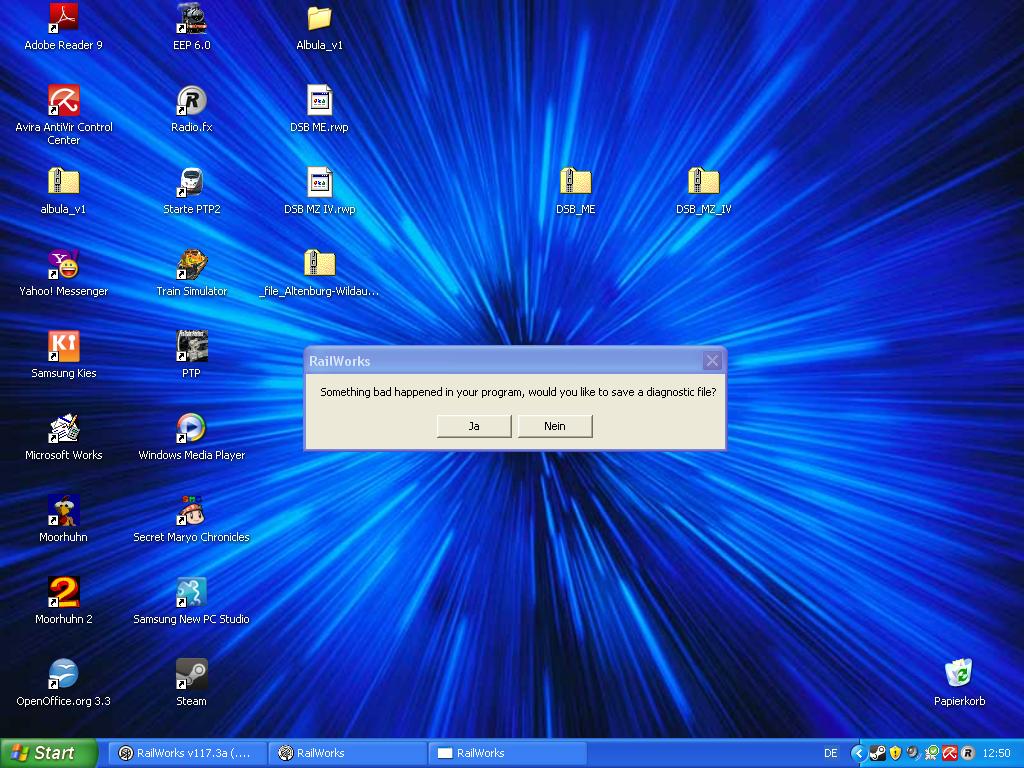
Task: Click the green checkmark tray icon
Action: (932, 753)
